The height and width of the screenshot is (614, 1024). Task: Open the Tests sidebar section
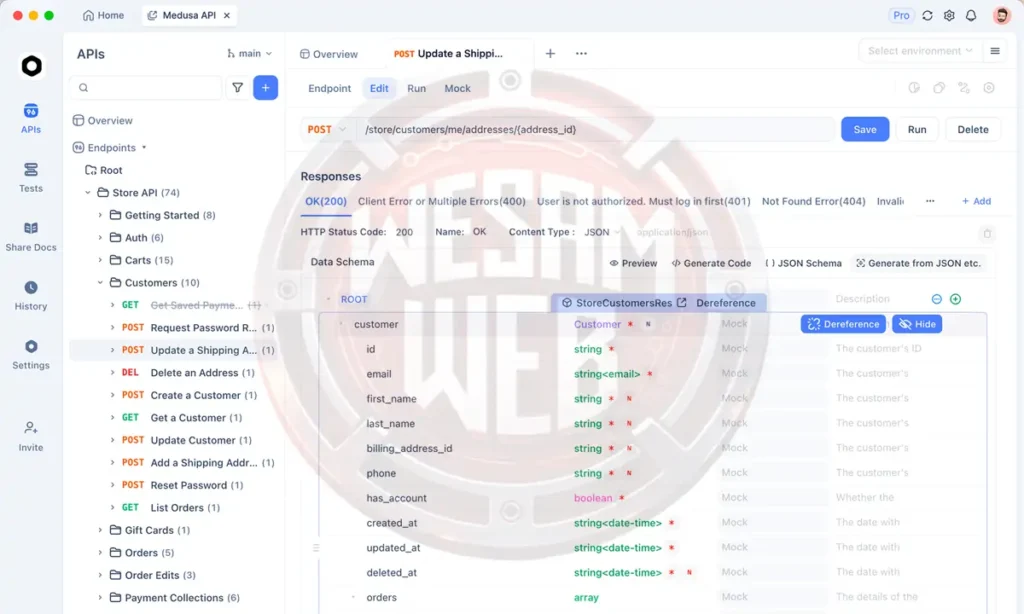[x=31, y=178]
